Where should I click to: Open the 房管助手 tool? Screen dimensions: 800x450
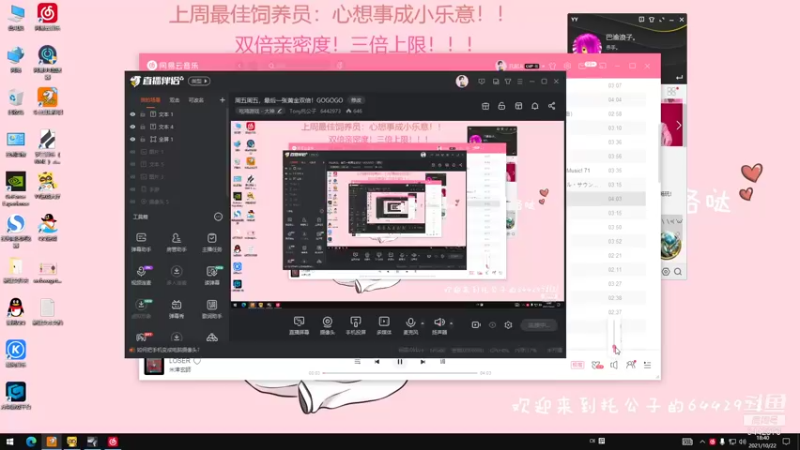tap(176, 242)
